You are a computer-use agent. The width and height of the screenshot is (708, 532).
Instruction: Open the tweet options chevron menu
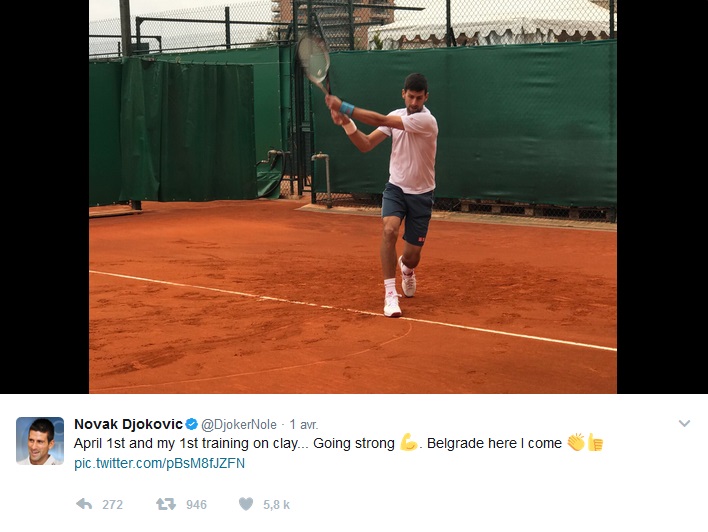(684, 423)
